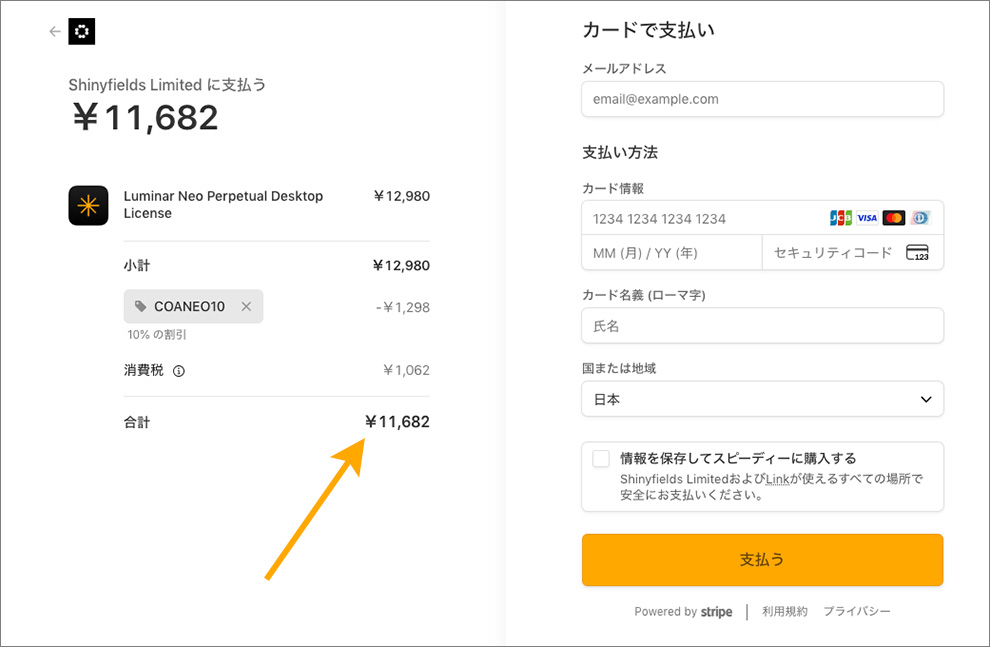The width and height of the screenshot is (990, 647).
Task: Open the 国または地域 dropdown
Action: coord(762,399)
